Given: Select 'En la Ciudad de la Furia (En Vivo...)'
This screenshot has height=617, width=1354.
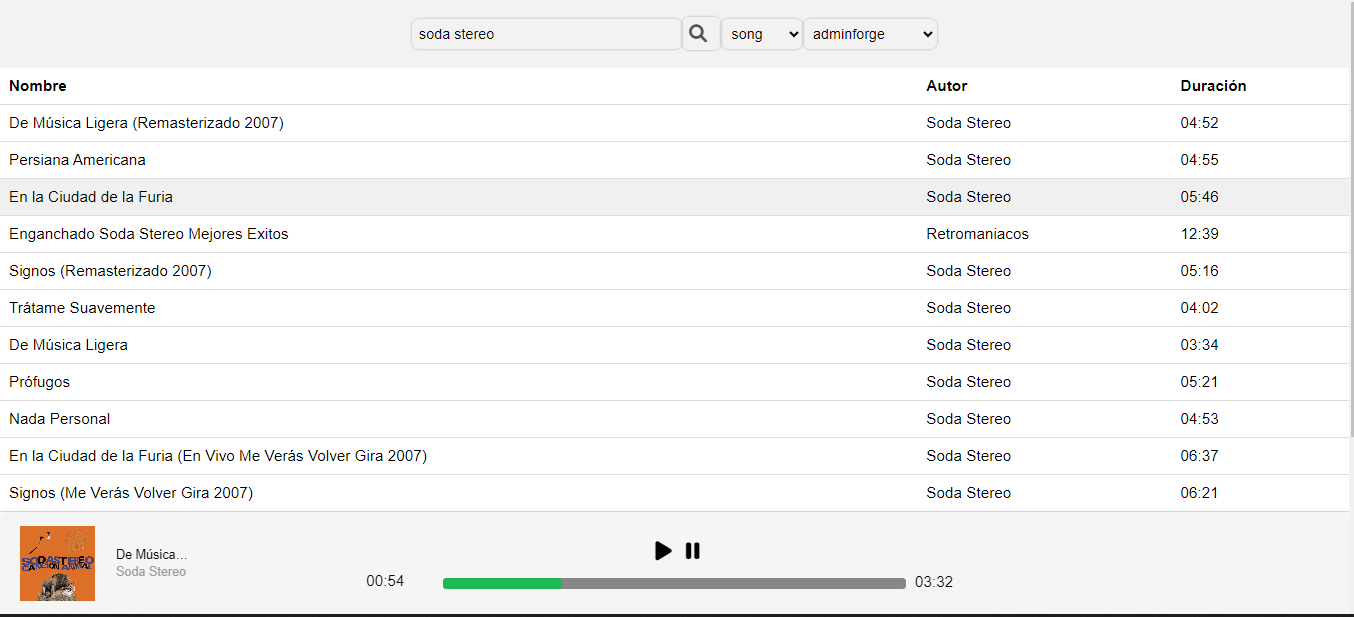Looking at the screenshot, I should click(218, 456).
